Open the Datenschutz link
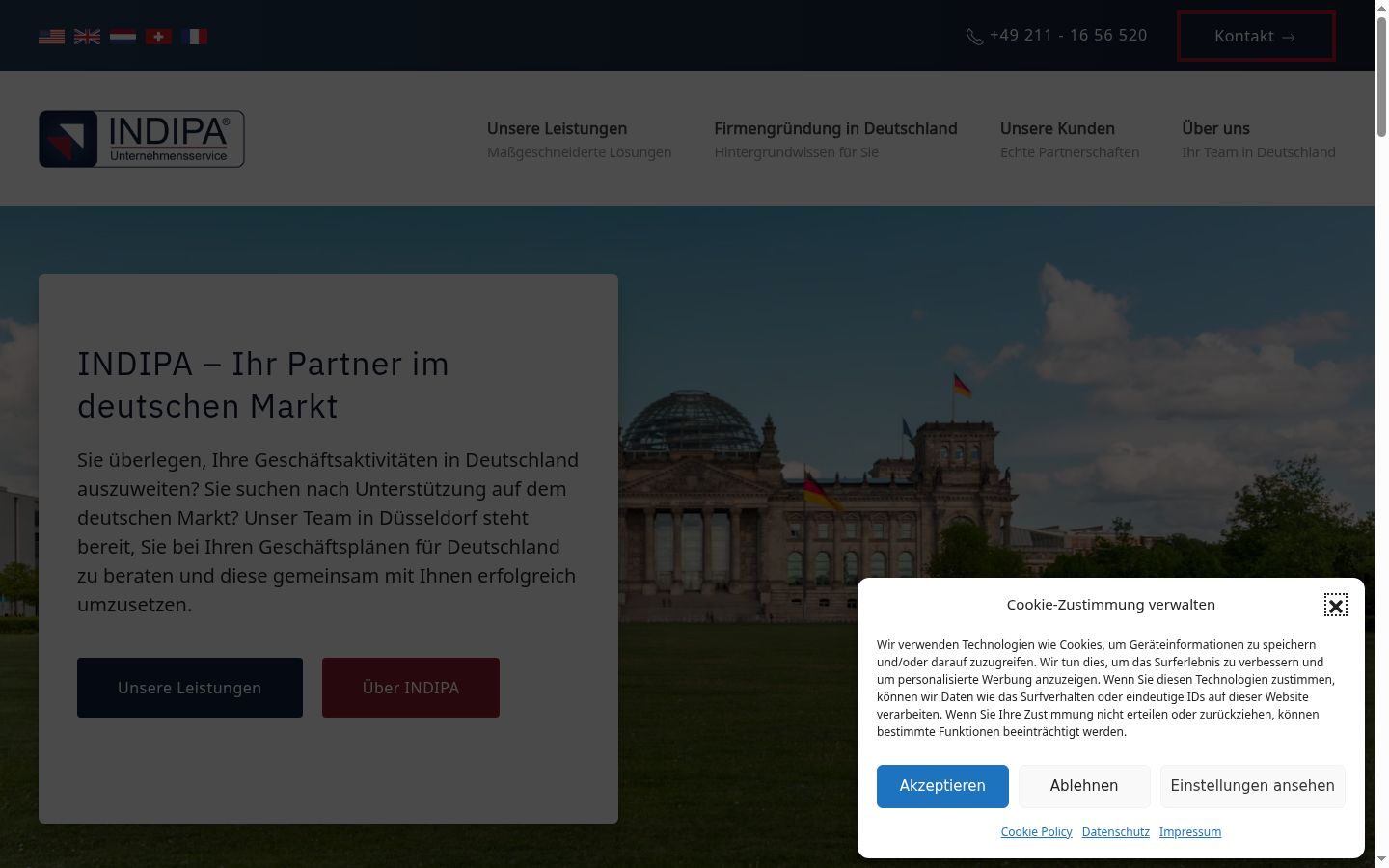 1116,832
